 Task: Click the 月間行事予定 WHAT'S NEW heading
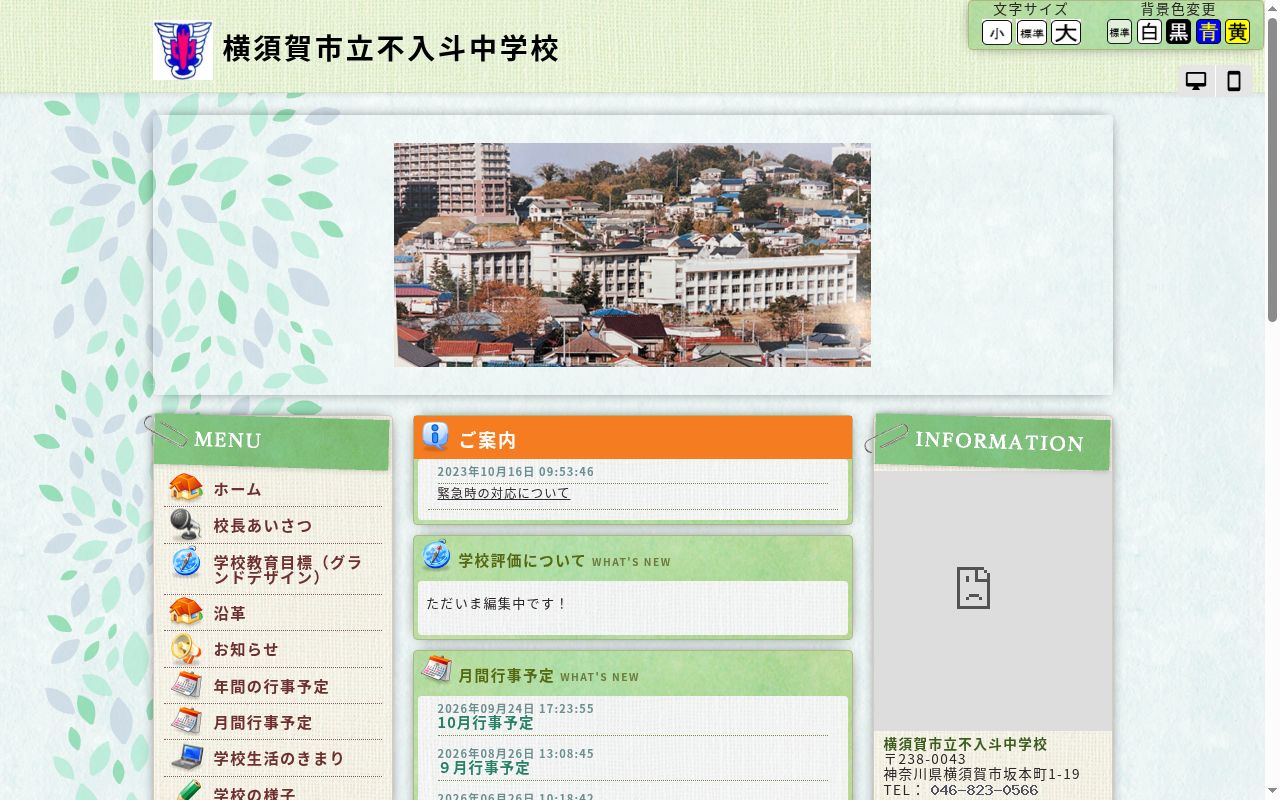click(548, 676)
